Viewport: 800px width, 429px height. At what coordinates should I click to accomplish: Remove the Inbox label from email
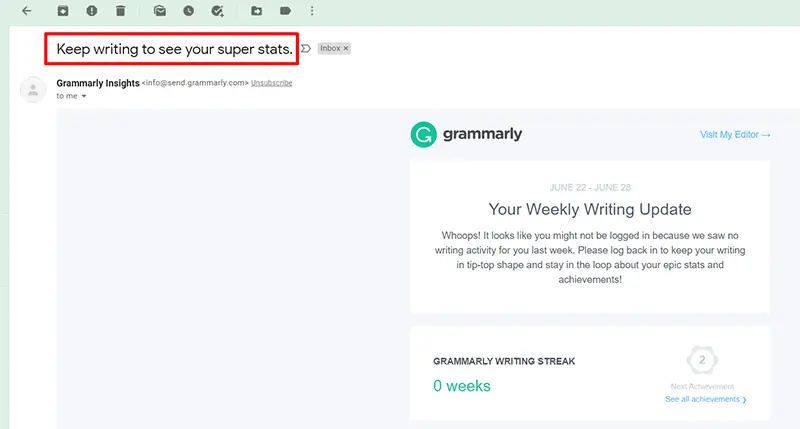tap(345, 48)
